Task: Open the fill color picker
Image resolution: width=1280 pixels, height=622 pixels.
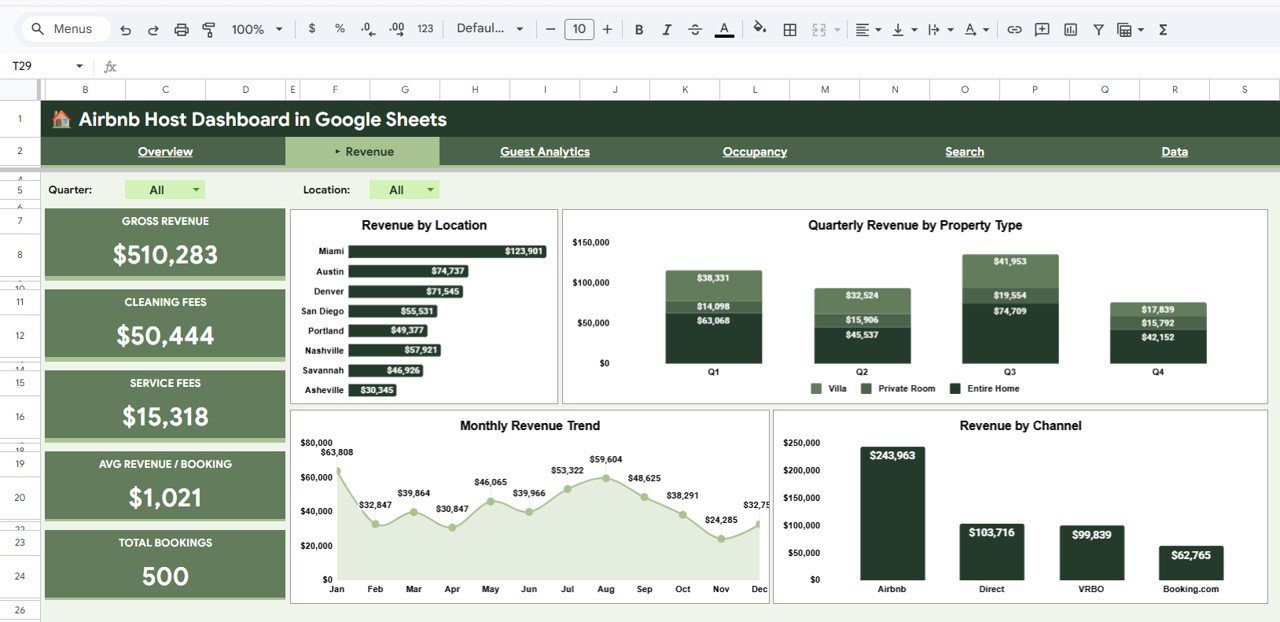Action: coord(759,29)
